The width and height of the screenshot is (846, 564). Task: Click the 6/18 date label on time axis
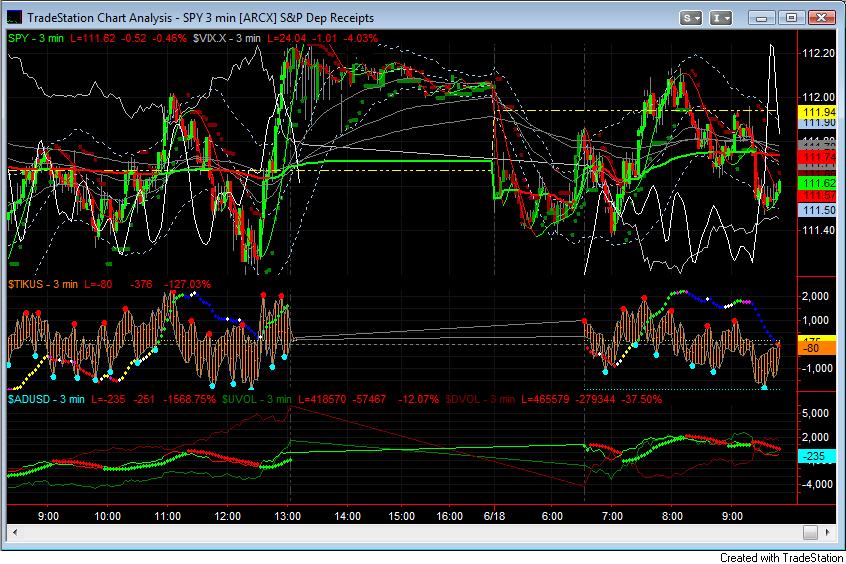pos(494,516)
